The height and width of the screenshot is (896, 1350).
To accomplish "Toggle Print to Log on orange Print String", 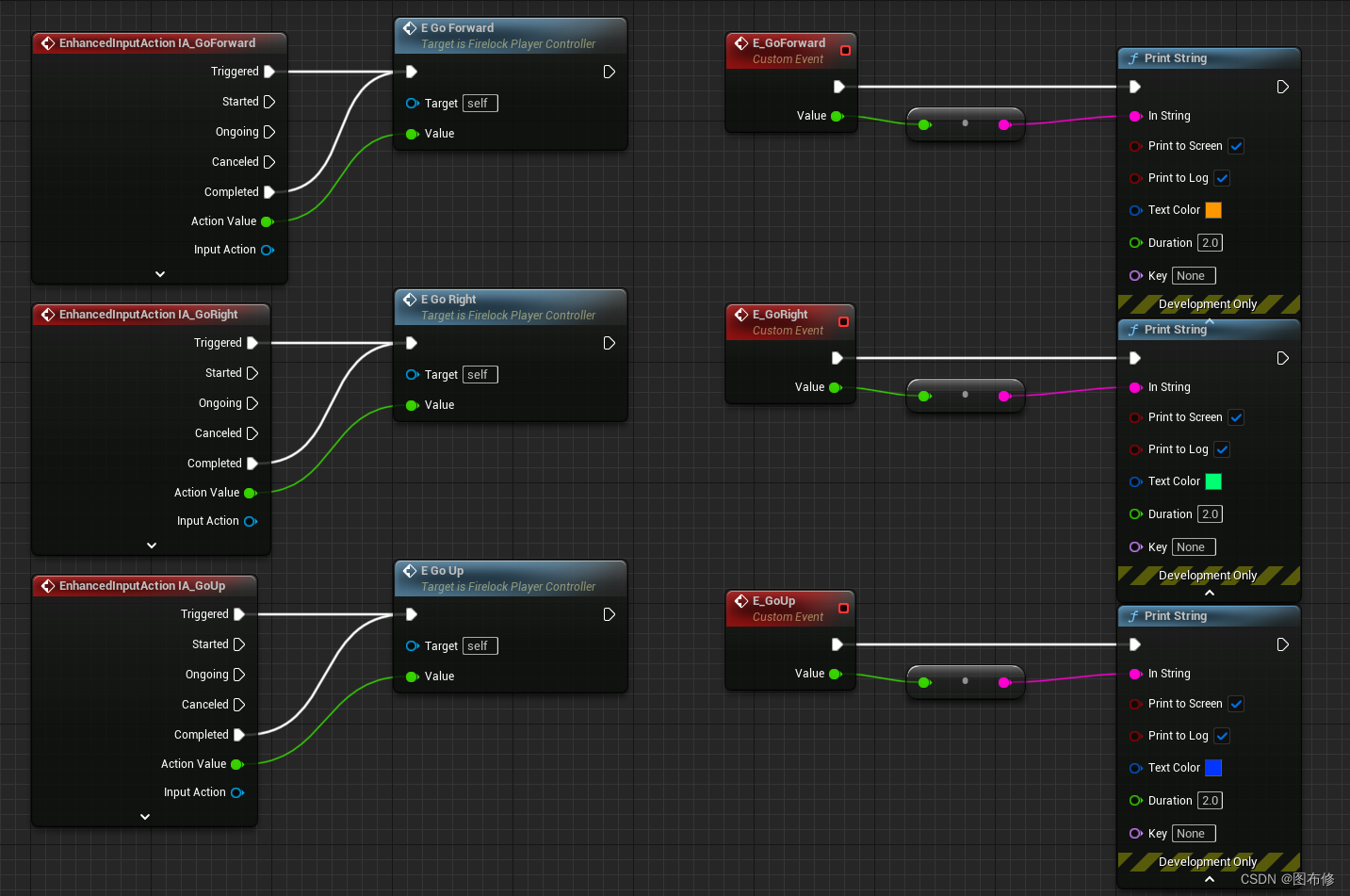I will [1222, 178].
